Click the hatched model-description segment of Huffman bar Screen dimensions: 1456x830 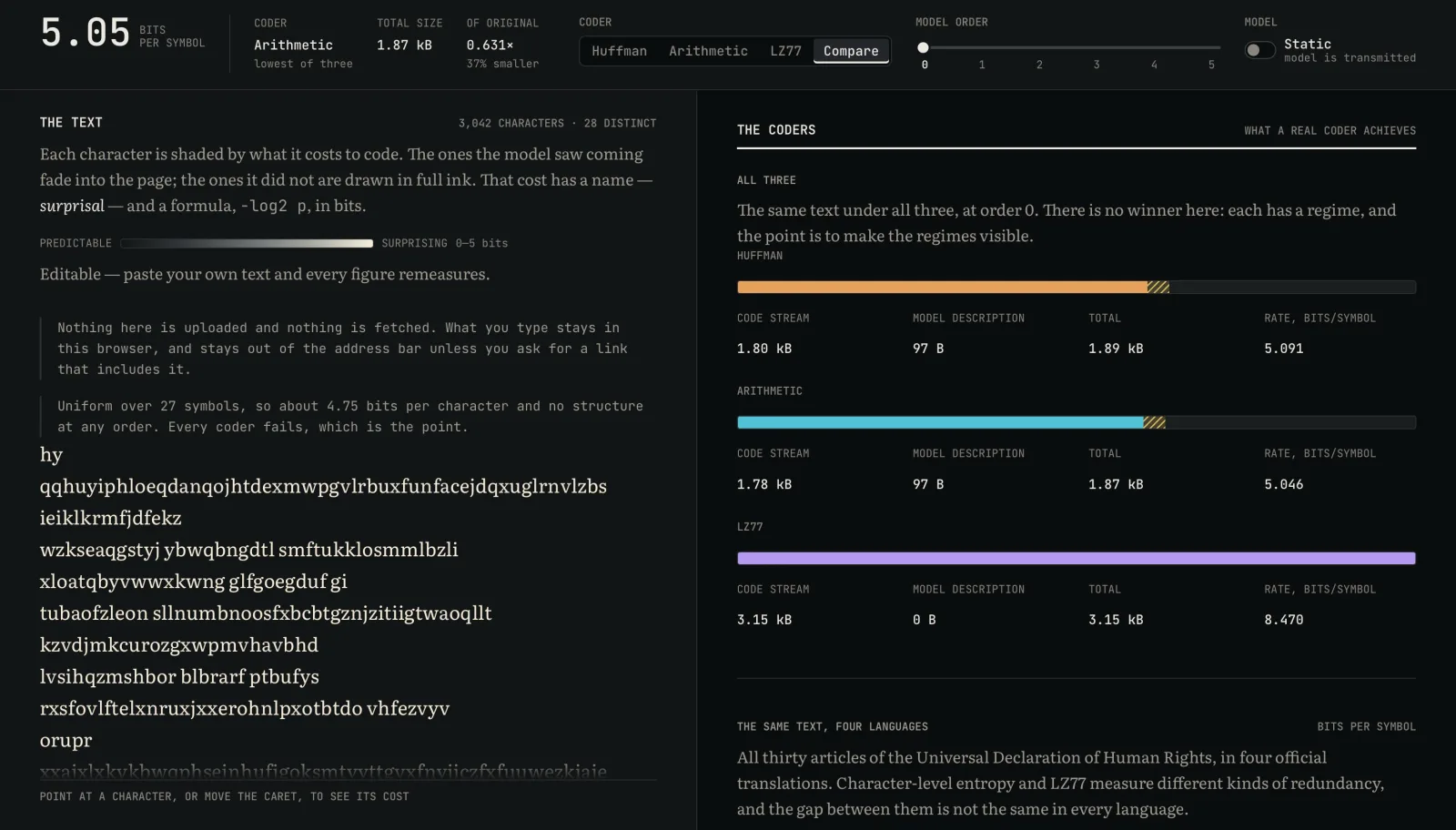[1158, 287]
